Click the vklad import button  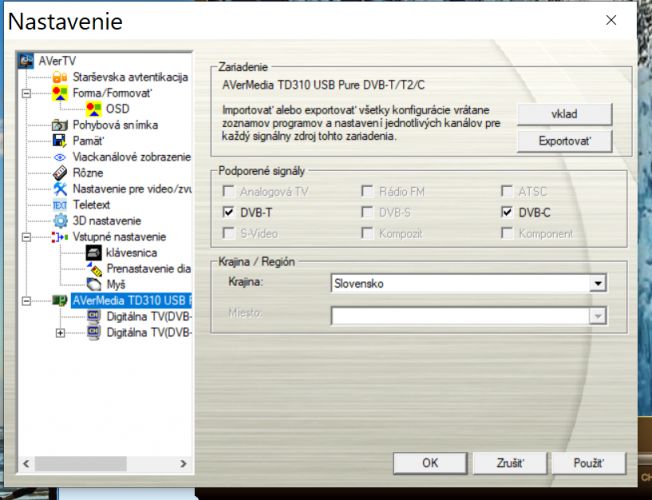click(x=564, y=114)
